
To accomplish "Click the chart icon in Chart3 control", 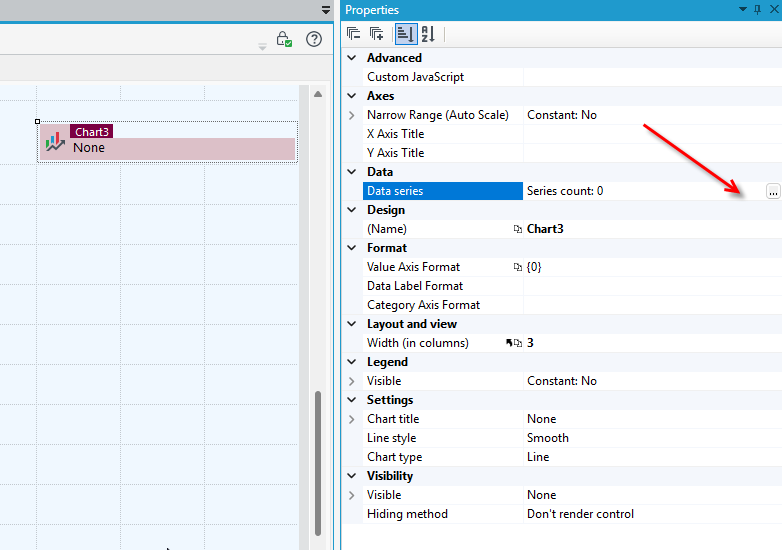I will click(x=55, y=142).
